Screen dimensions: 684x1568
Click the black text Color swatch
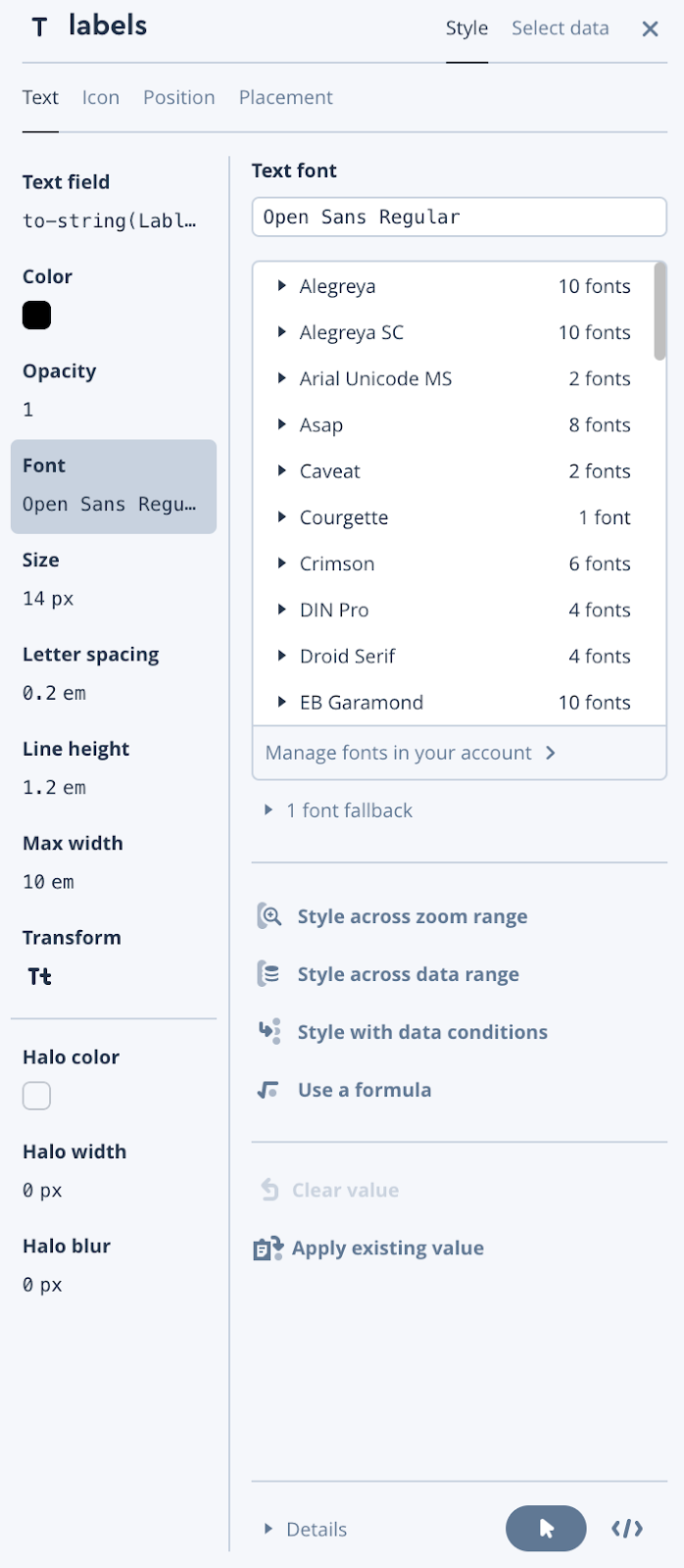(37, 316)
